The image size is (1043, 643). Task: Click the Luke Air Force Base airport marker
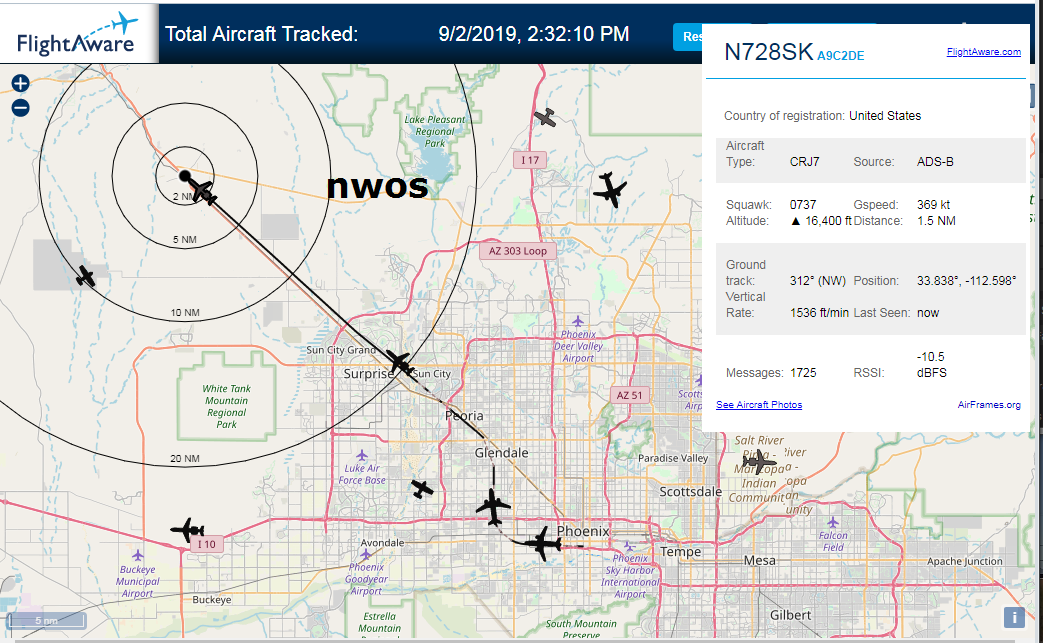click(x=361, y=455)
